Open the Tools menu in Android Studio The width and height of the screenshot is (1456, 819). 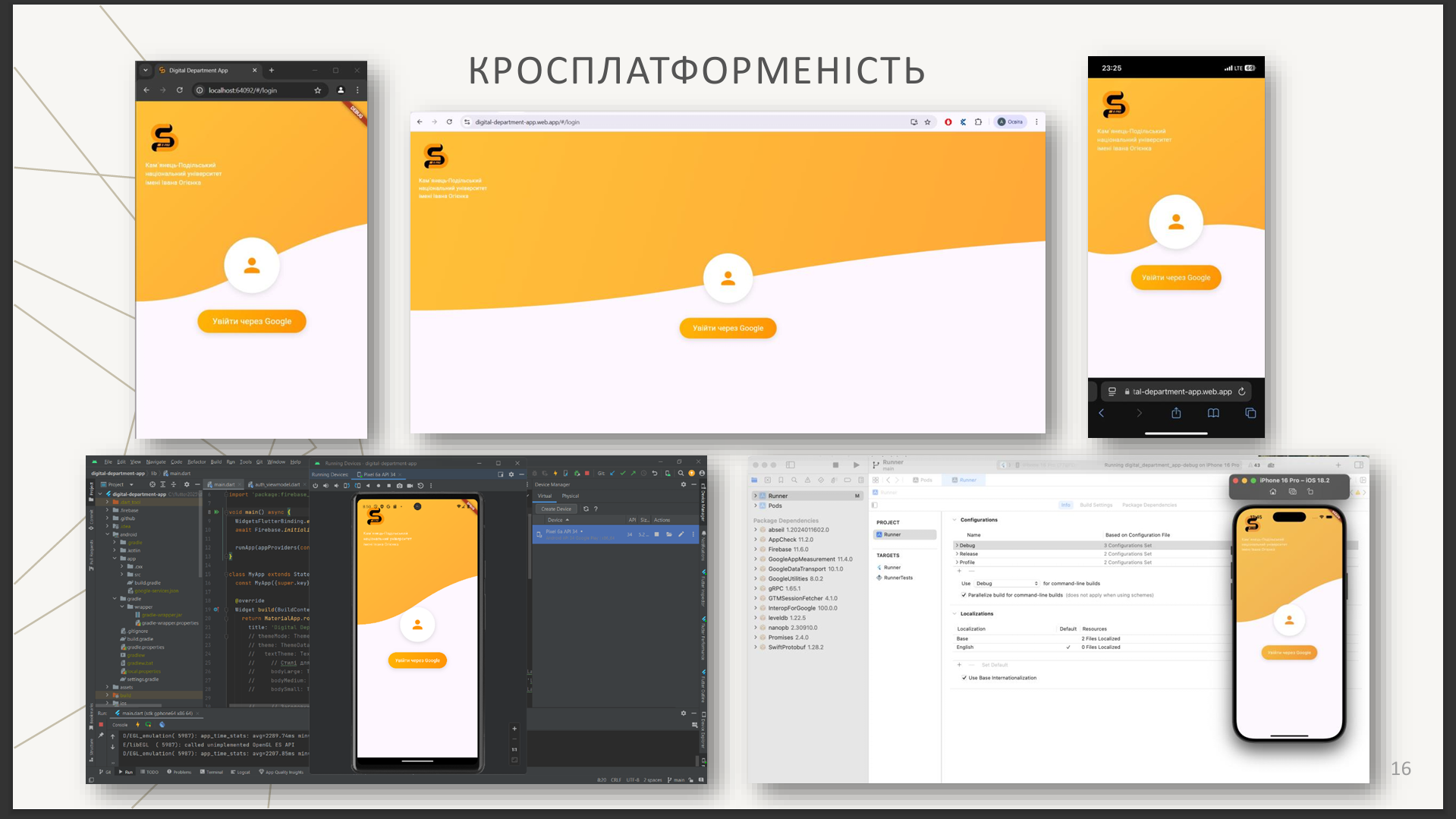pos(246,461)
